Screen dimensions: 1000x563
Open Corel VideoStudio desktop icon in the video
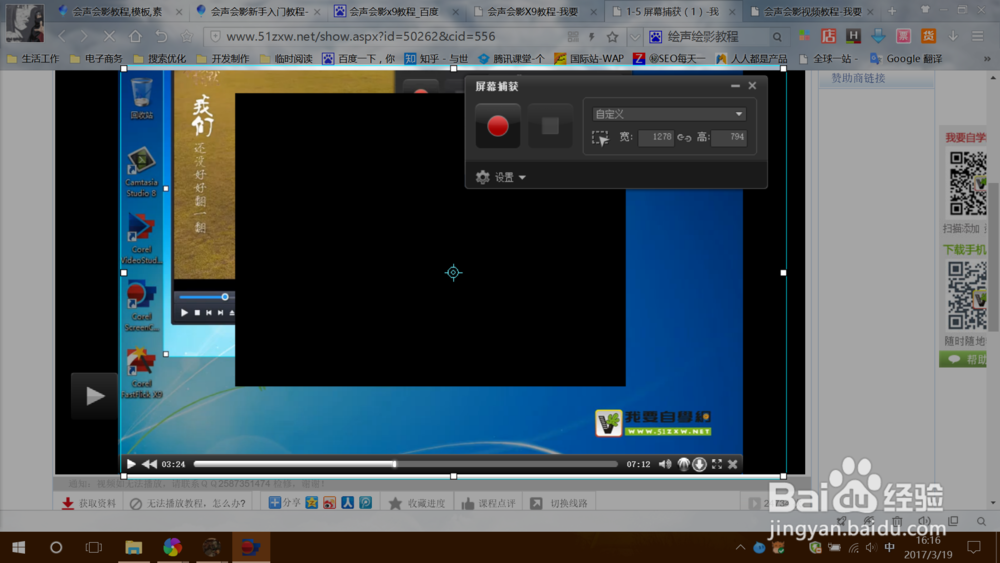tap(141, 238)
